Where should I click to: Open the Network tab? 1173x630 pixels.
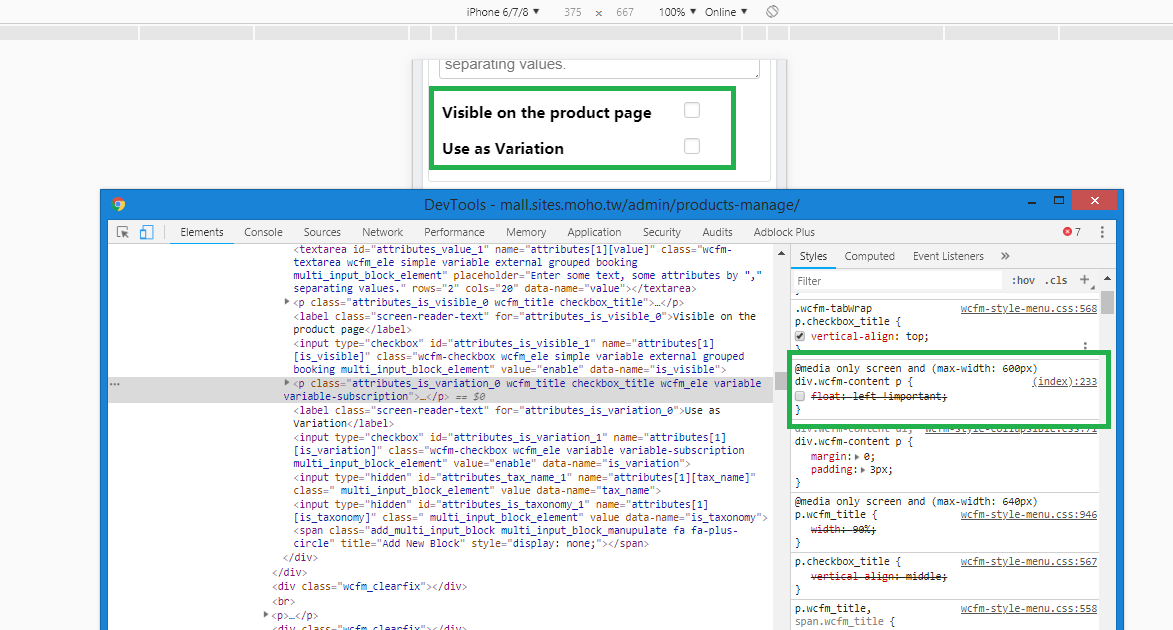382,232
